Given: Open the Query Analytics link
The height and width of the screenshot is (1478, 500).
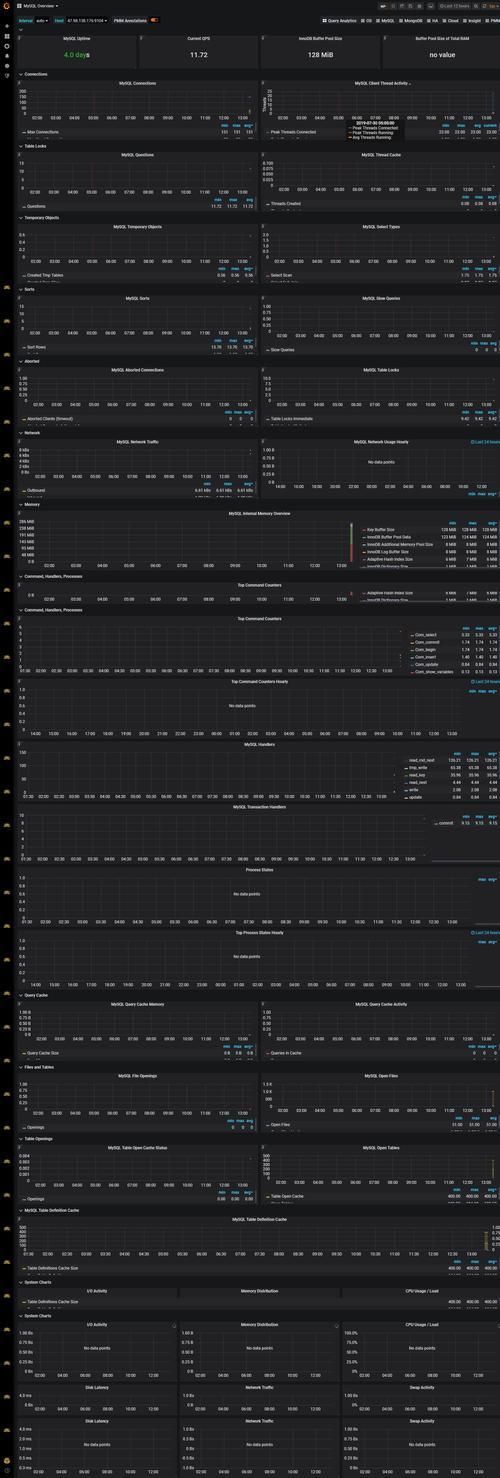Looking at the screenshot, I should pyautogui.click(x=340, y=20).
